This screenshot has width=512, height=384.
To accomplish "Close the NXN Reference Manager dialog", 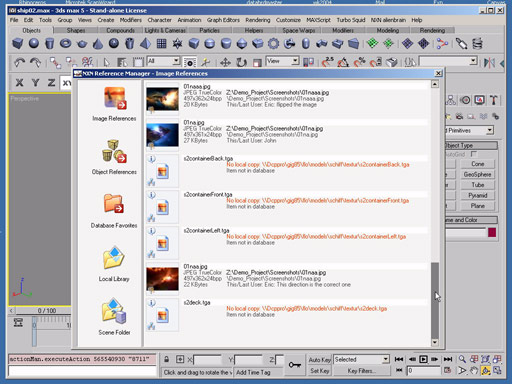I will 438,73.
